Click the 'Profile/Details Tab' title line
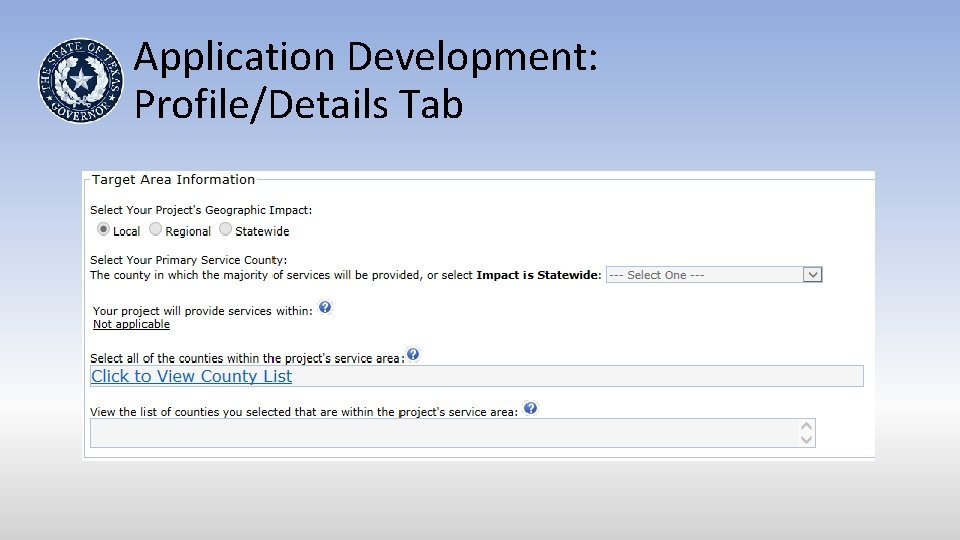Image resolution: width=960 pixels, height=540 pixels. click(x=298, y=104)
